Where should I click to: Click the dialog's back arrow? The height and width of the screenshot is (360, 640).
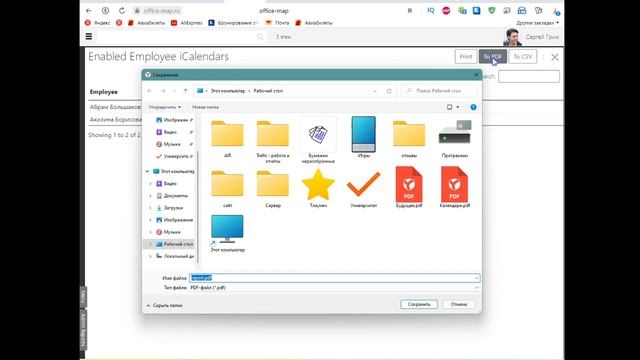point(150,91)
